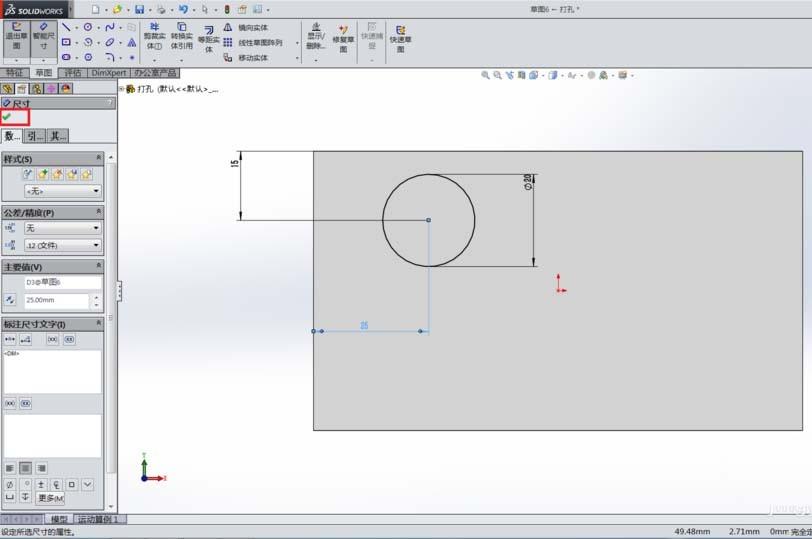The height and width of the screenshot is (539, 812).
Task: Click the D3@草图6 name field
Action: 63,282
